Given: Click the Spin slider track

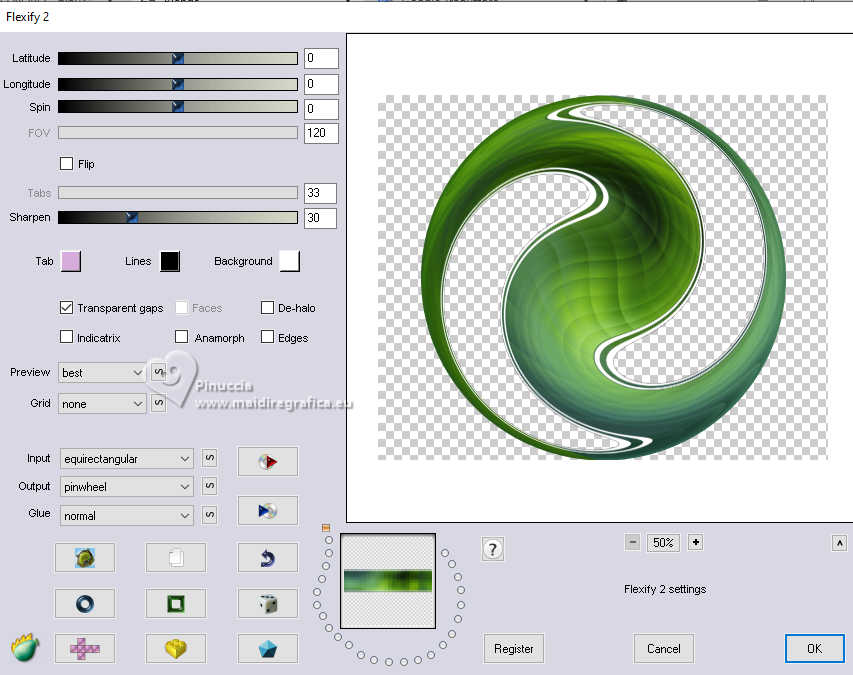Looking at the screenshot, I should [178, 107].
